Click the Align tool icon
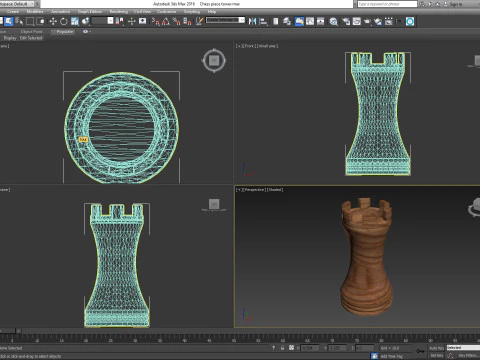 tap(263, 21)
